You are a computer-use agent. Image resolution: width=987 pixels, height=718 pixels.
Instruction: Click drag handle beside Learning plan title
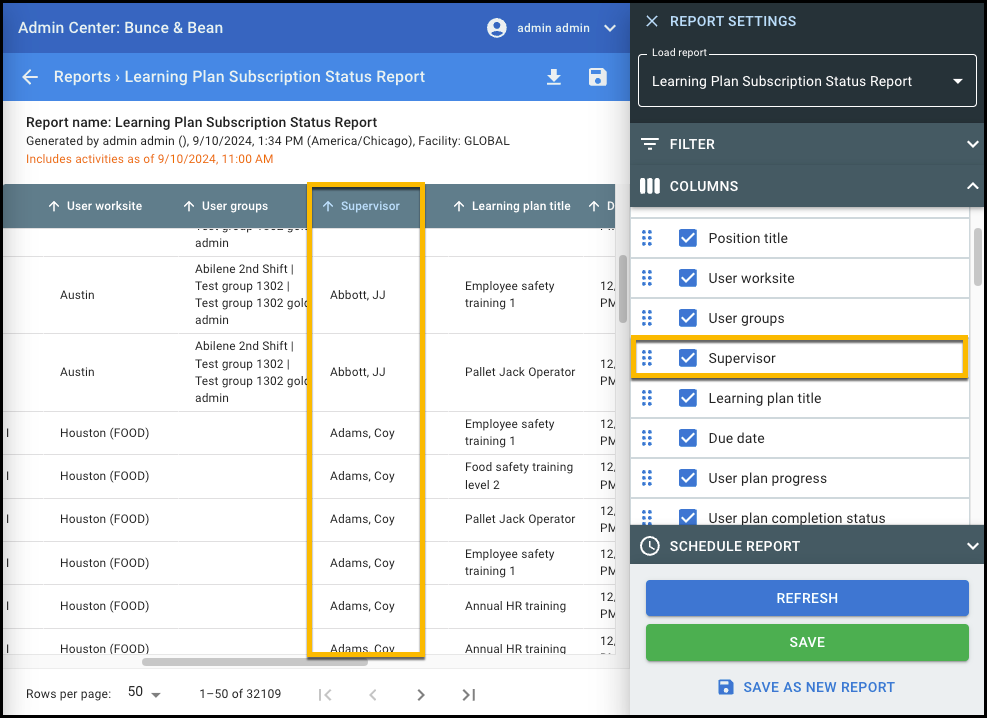point(647,398)
